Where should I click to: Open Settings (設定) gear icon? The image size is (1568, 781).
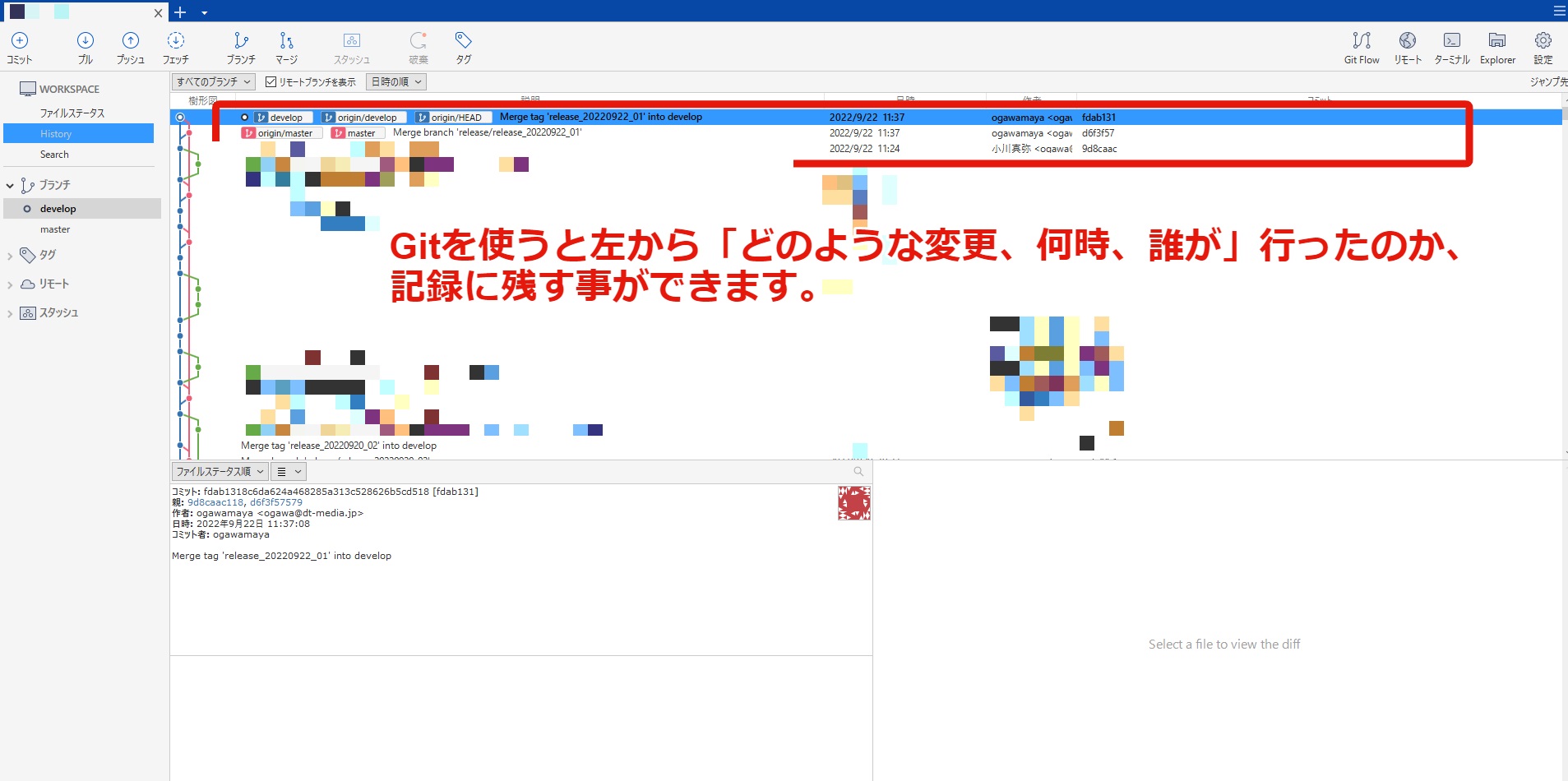1543,47
